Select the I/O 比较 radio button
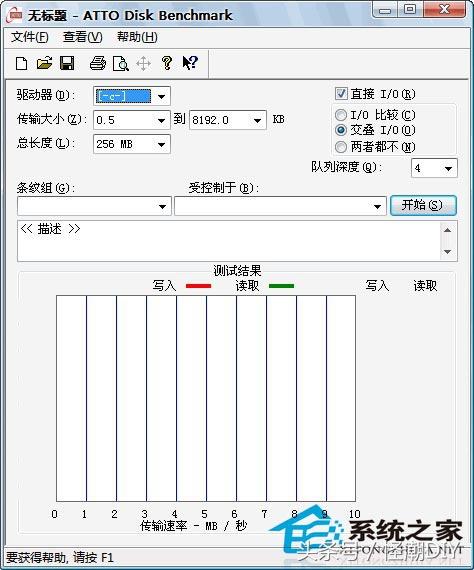The image size is (474, 570). (x=341, y=115)
